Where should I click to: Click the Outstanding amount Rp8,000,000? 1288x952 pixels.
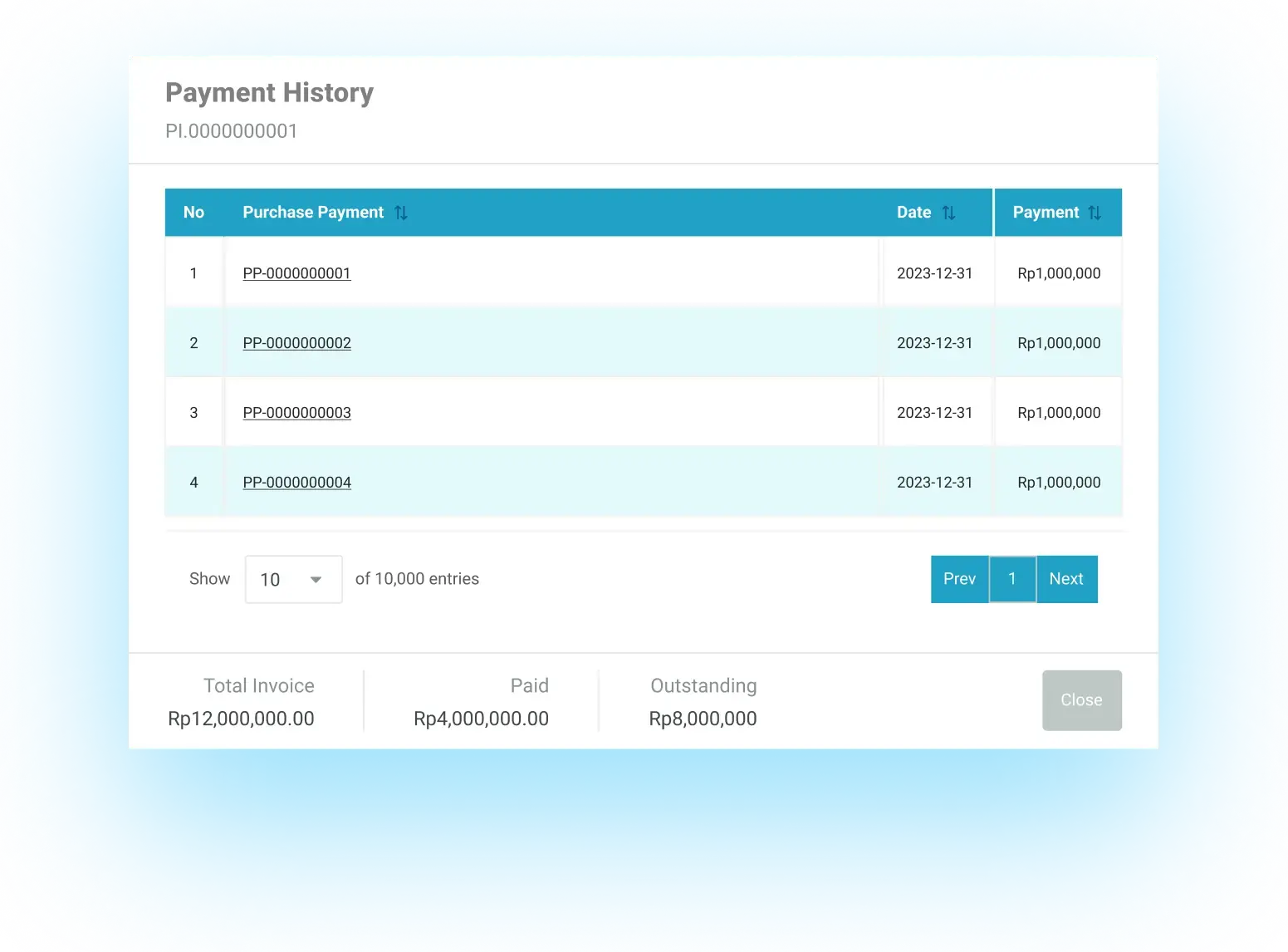(x=703, y=719)
